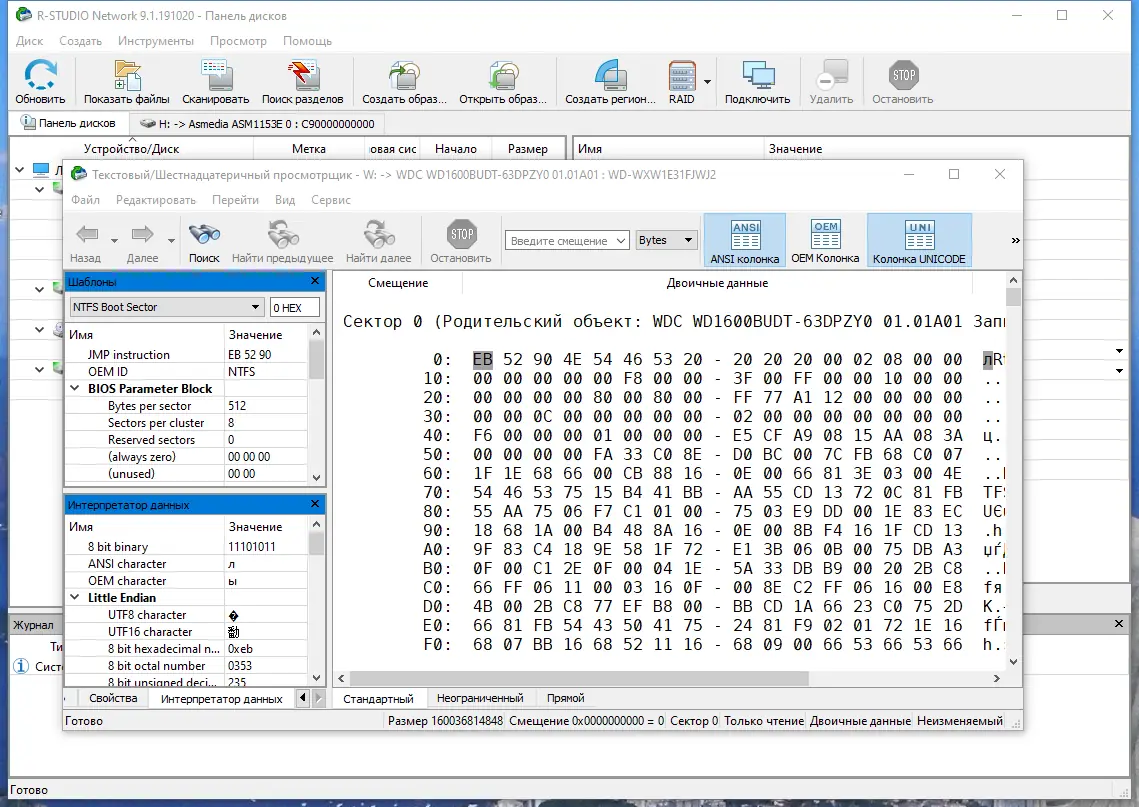Open Диск menu in main window

pyautogui.click(x=30, y=41)
